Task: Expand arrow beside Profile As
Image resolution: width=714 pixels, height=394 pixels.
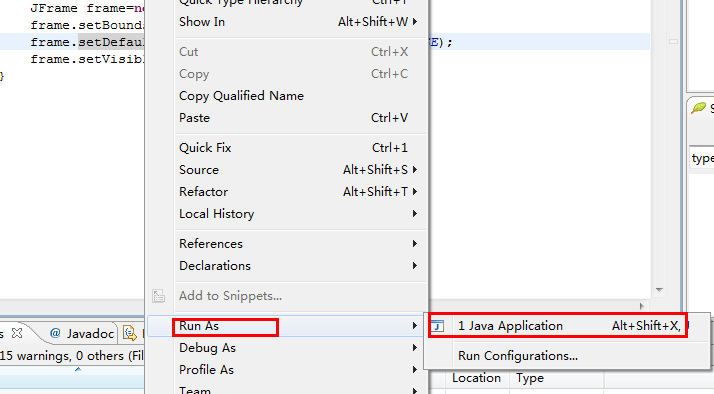Action: tap(415, 369)
